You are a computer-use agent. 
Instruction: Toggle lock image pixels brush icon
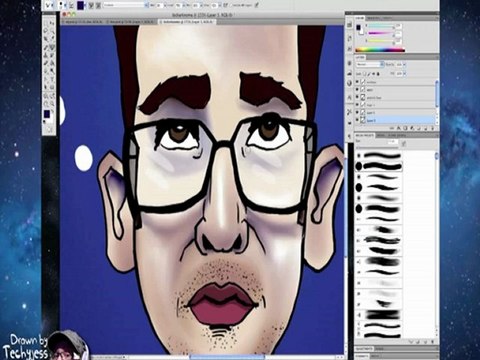pyautogui.click(x=369, y=74)
